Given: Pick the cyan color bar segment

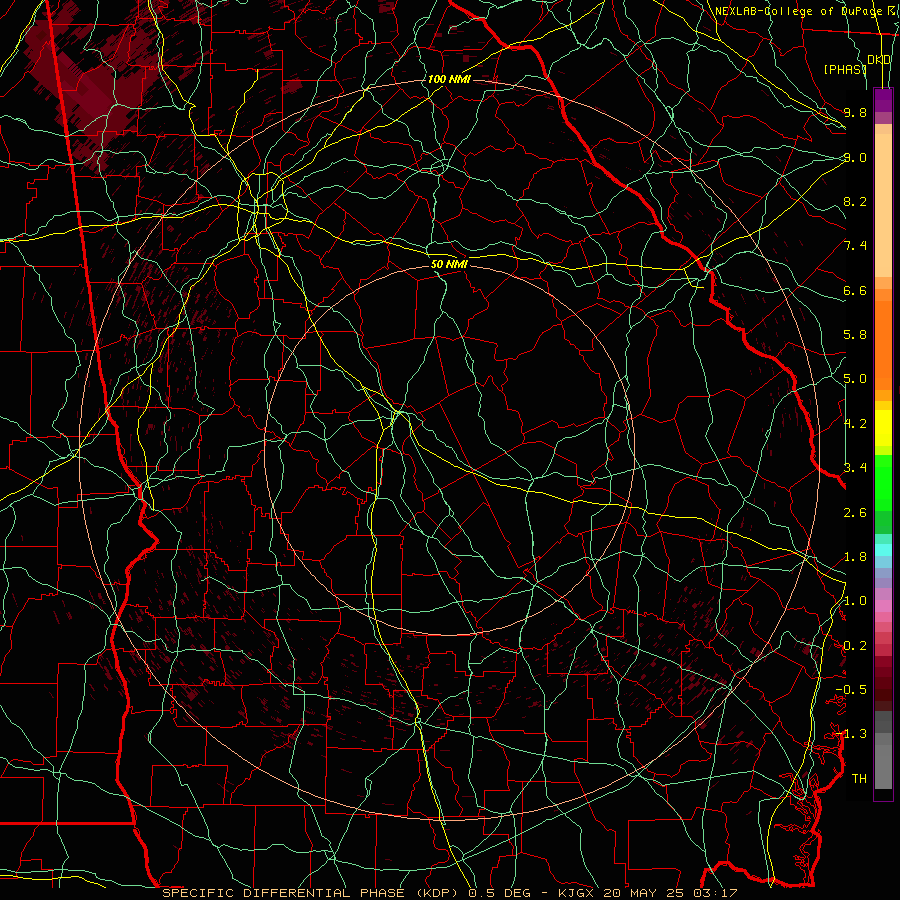Looking at the screenshot, I should tap(883, 550).
